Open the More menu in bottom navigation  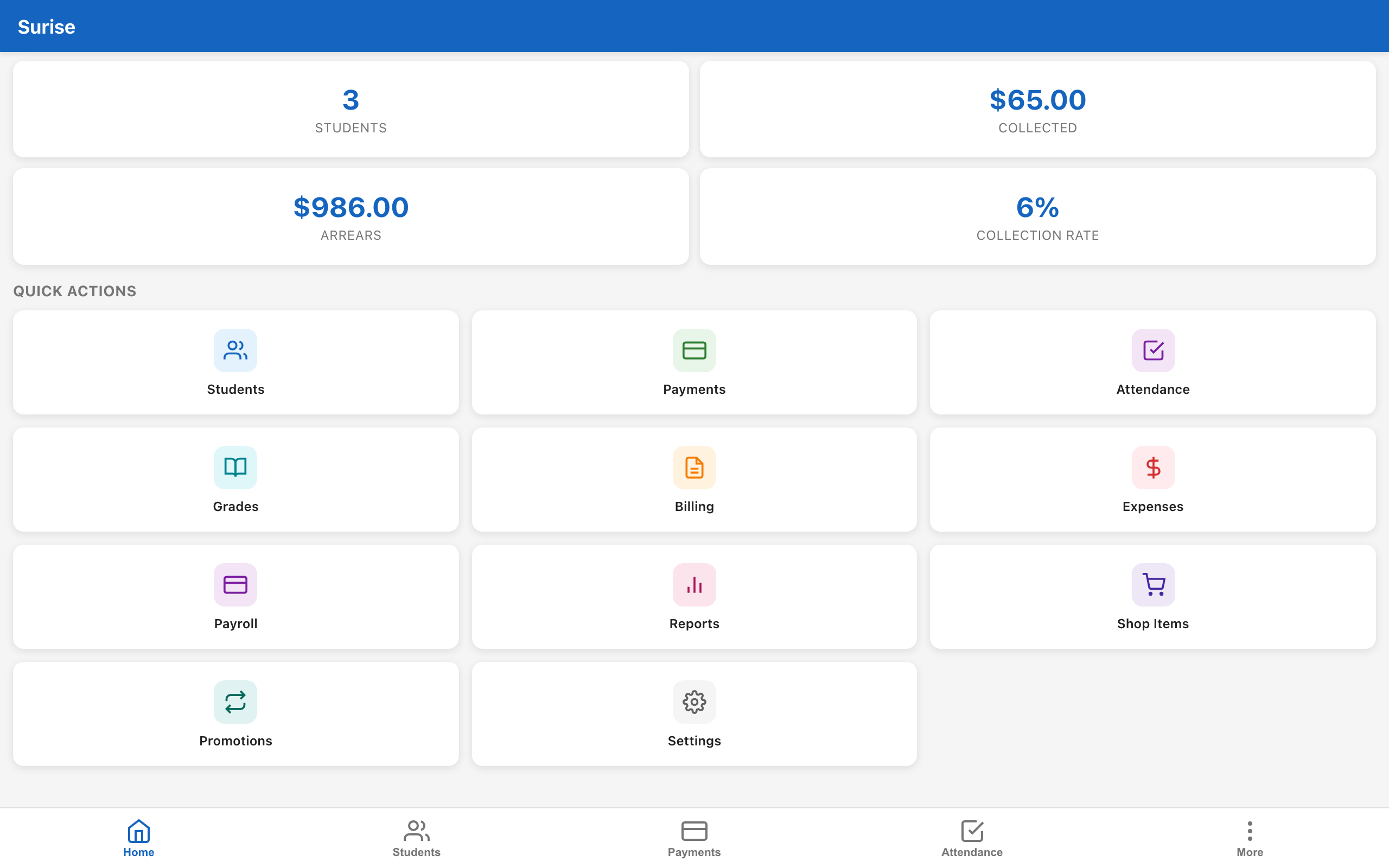pyautogui.click(x=1250, y=838)
